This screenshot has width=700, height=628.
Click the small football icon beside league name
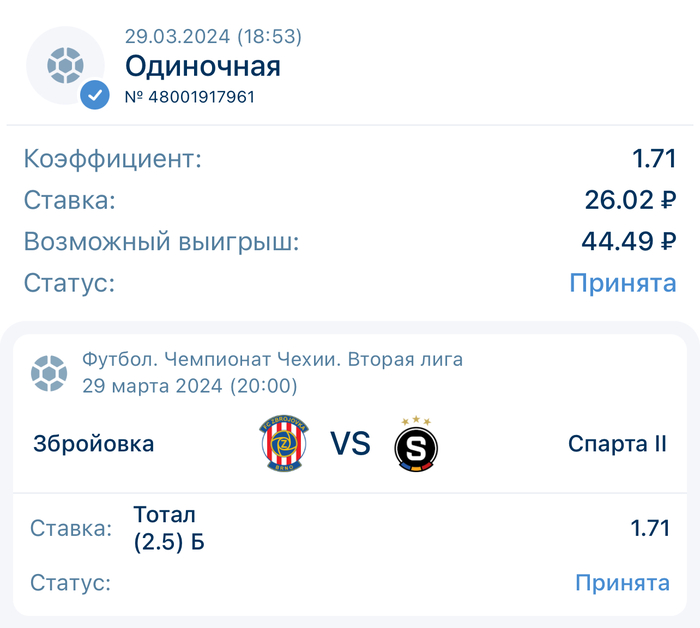[49, 372]
